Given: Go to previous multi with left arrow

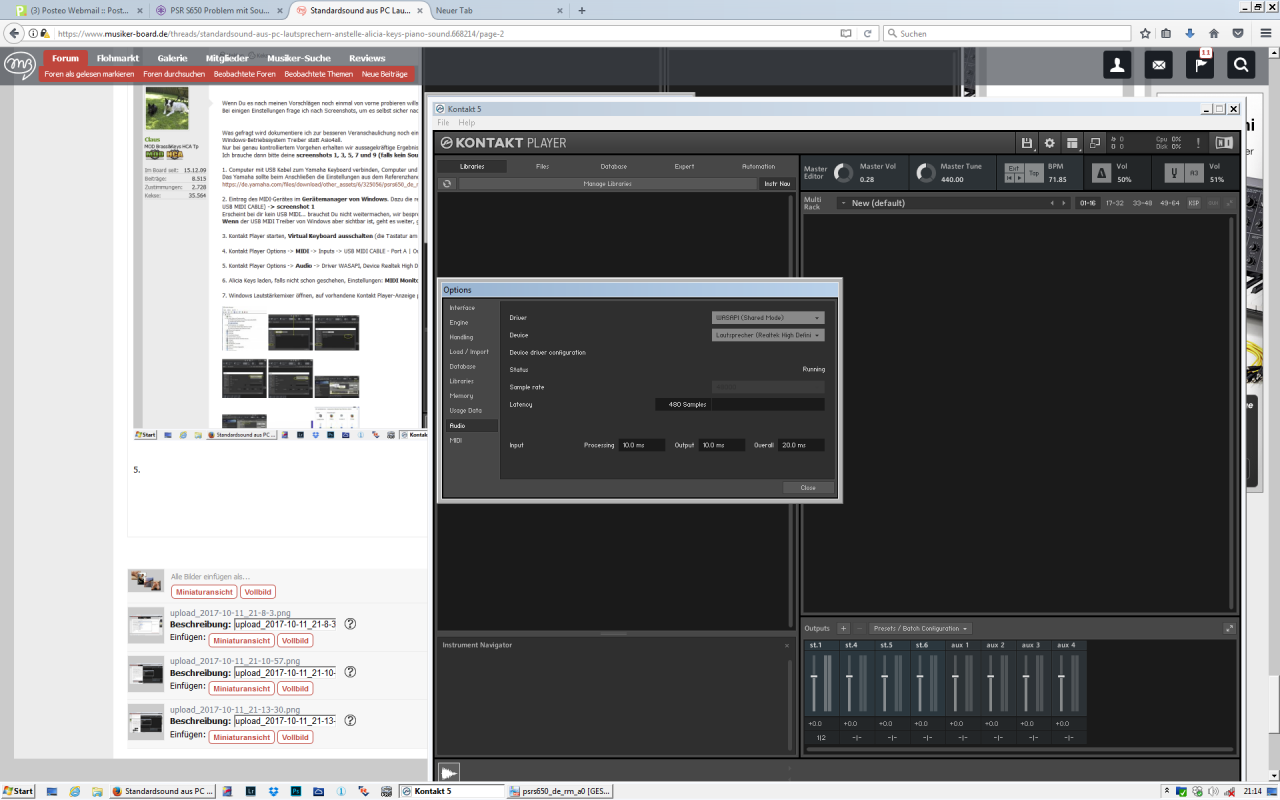Looking at the screenshot, I should (1052, 203).
